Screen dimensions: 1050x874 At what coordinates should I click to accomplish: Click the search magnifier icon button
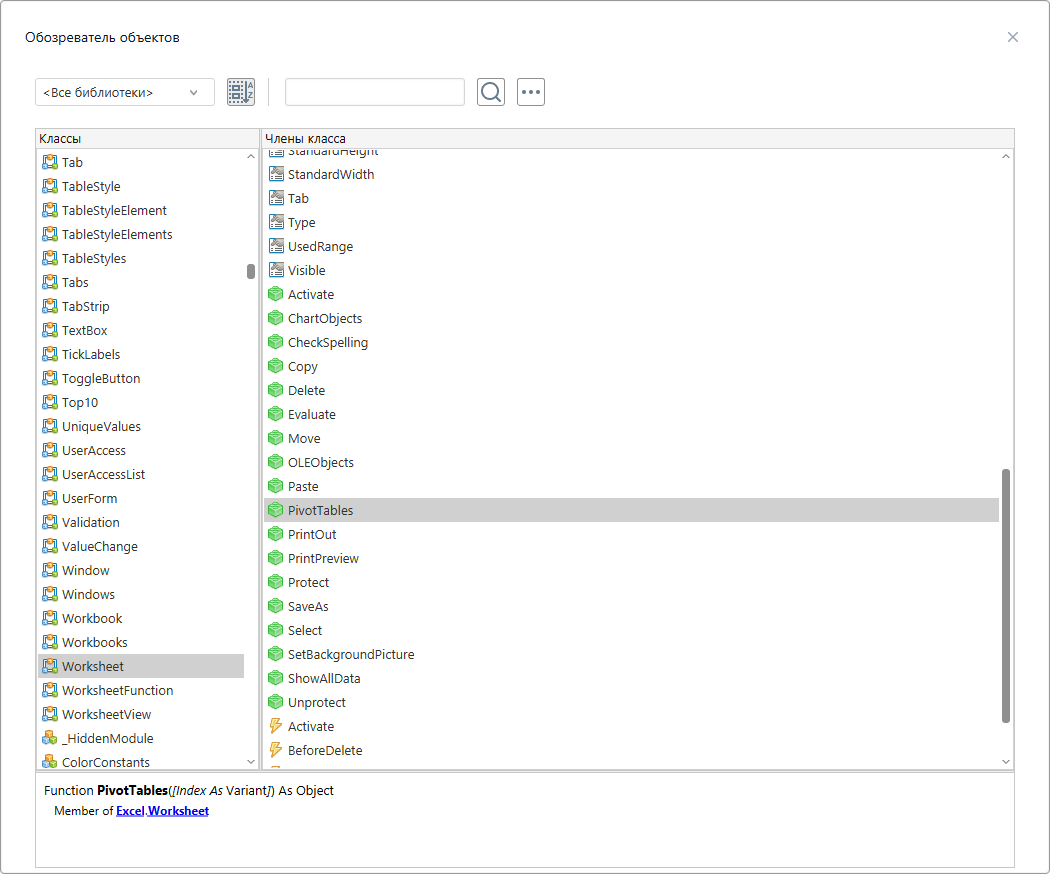click(x=491, y=92)
